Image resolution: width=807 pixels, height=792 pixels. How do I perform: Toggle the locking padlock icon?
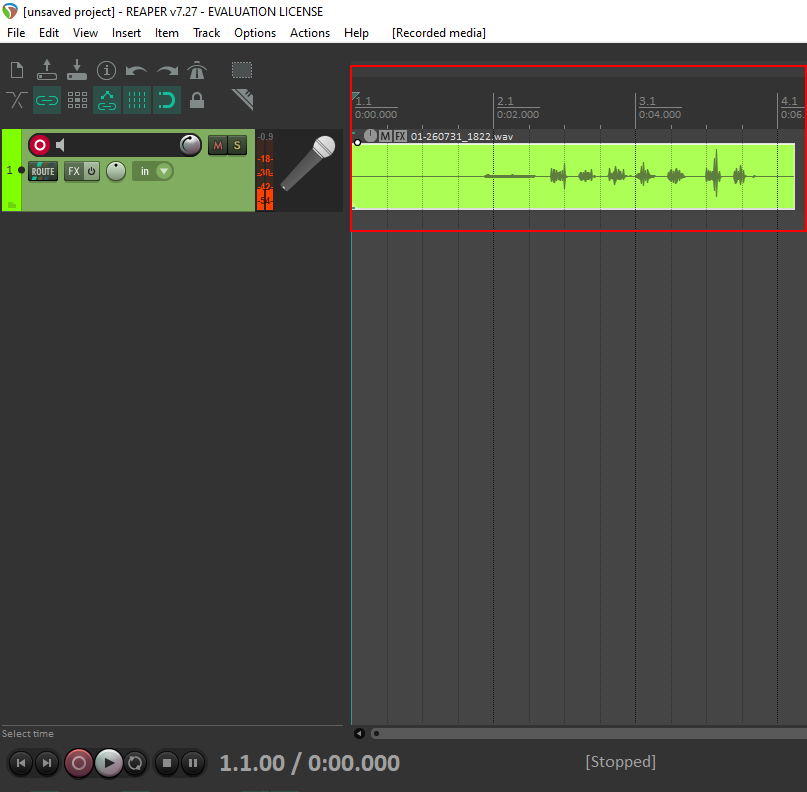(x=197, y=100)
